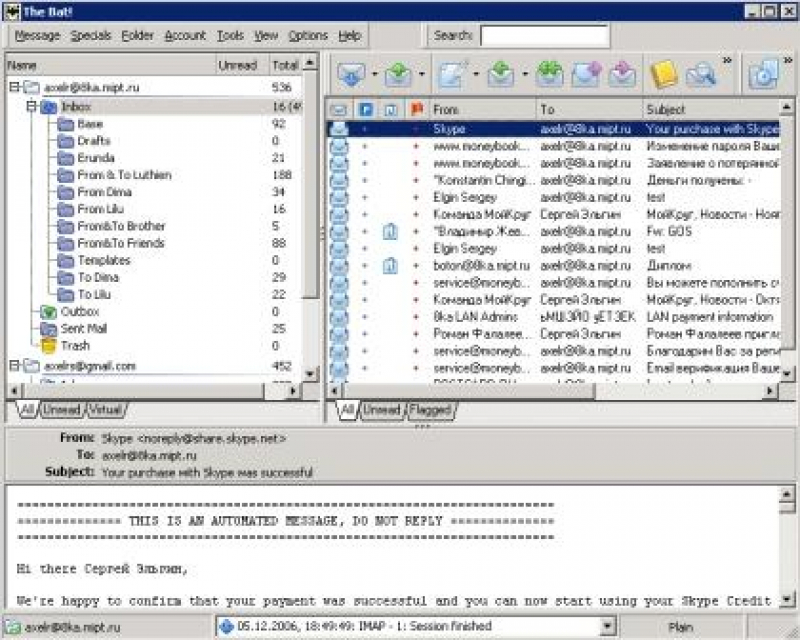Sort messages by the From column header
The image size is (800, 640).
[483, 109]
